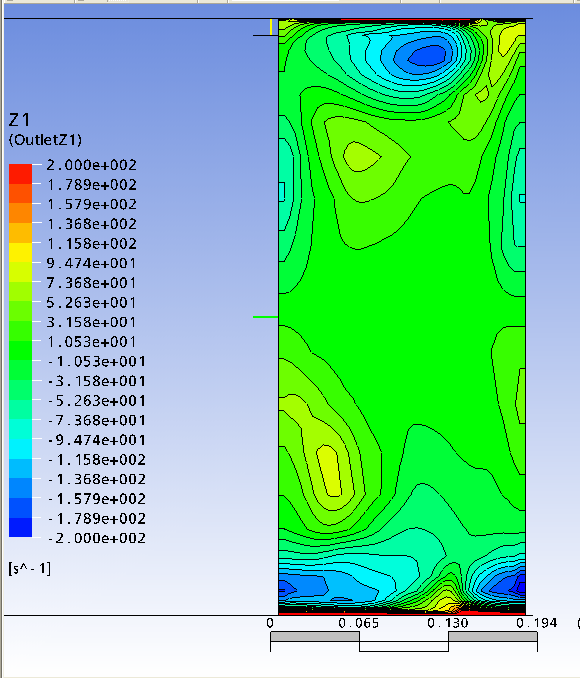Click the 0.065 scale ruler label
The width and height of the screenshot is (580, 678).
[x=359, y=623]
